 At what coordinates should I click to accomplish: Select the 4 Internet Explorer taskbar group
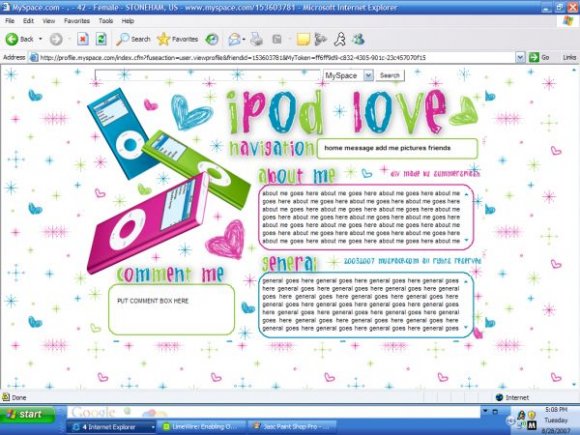coord(112,427)
